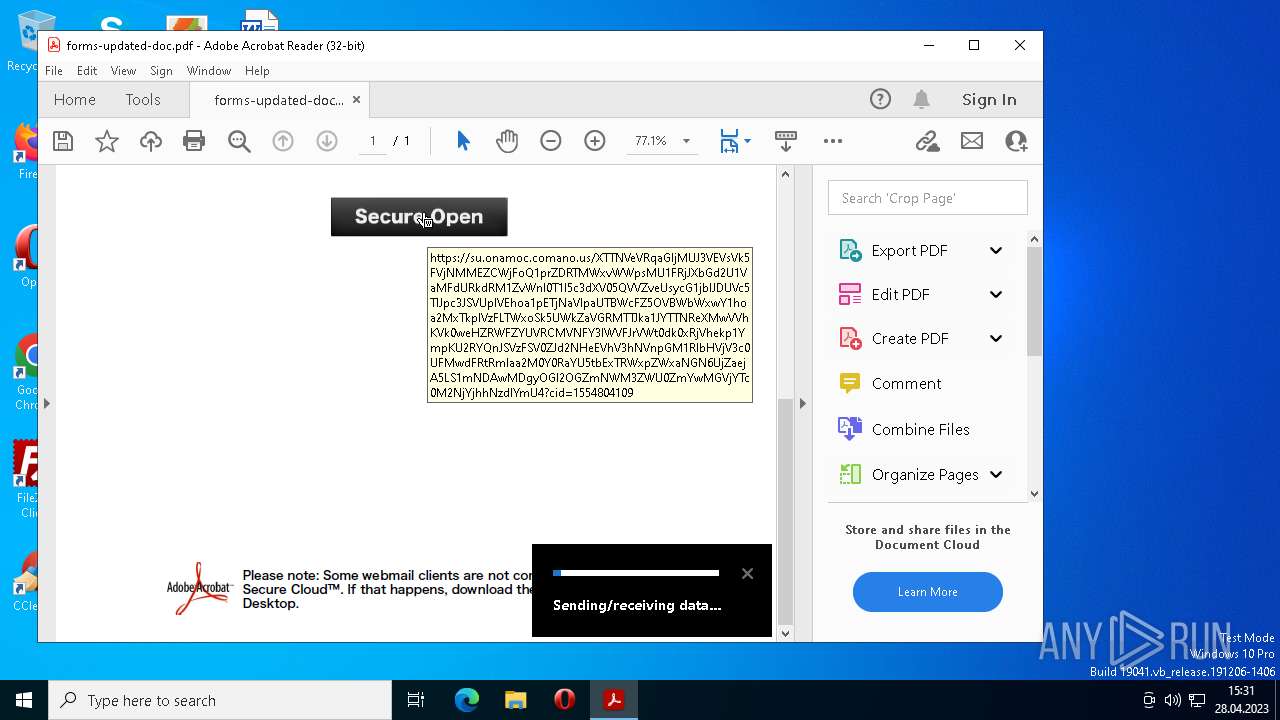The image size is (1280, 720).
Task: Click the current page number field
Action: pyautogui.click(x=373, y=141)
